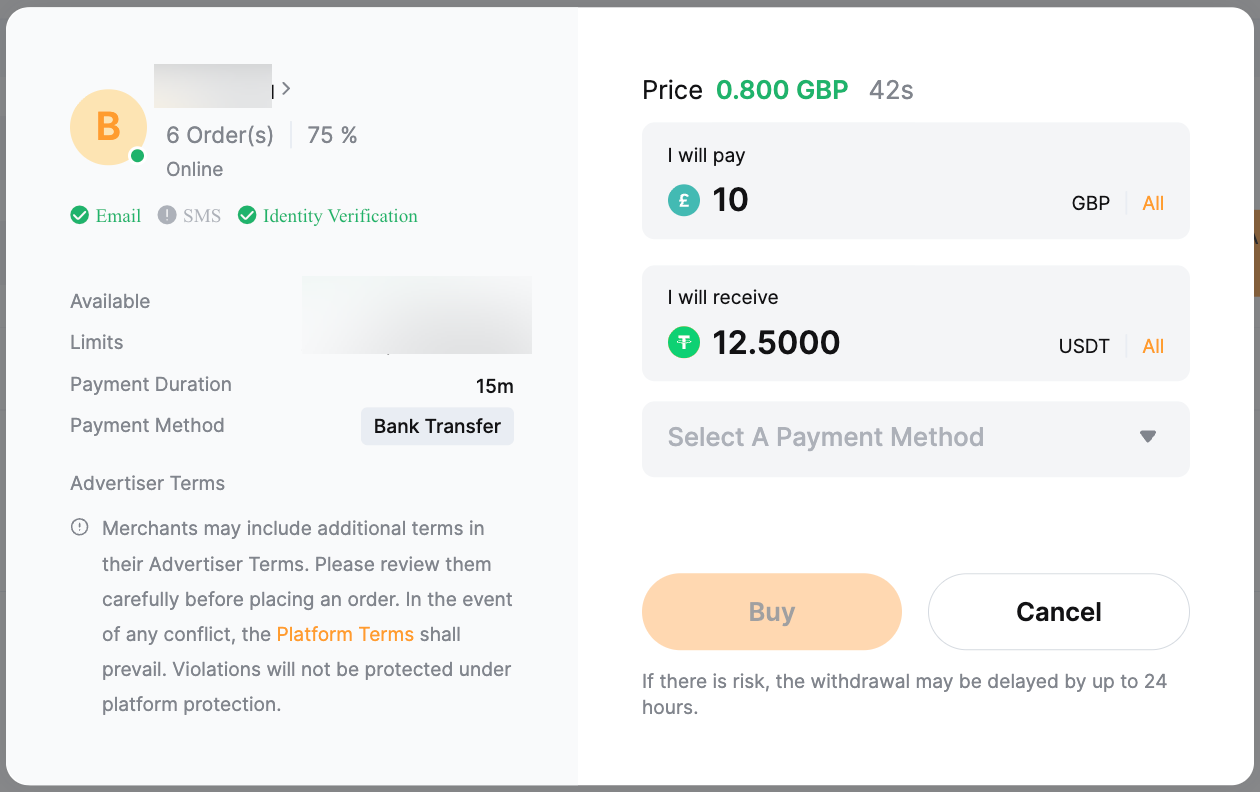Click the Bank Transfer payment tag
Image resolution: width=1260 pixels, height=792 pixels.
pos(437,426)
